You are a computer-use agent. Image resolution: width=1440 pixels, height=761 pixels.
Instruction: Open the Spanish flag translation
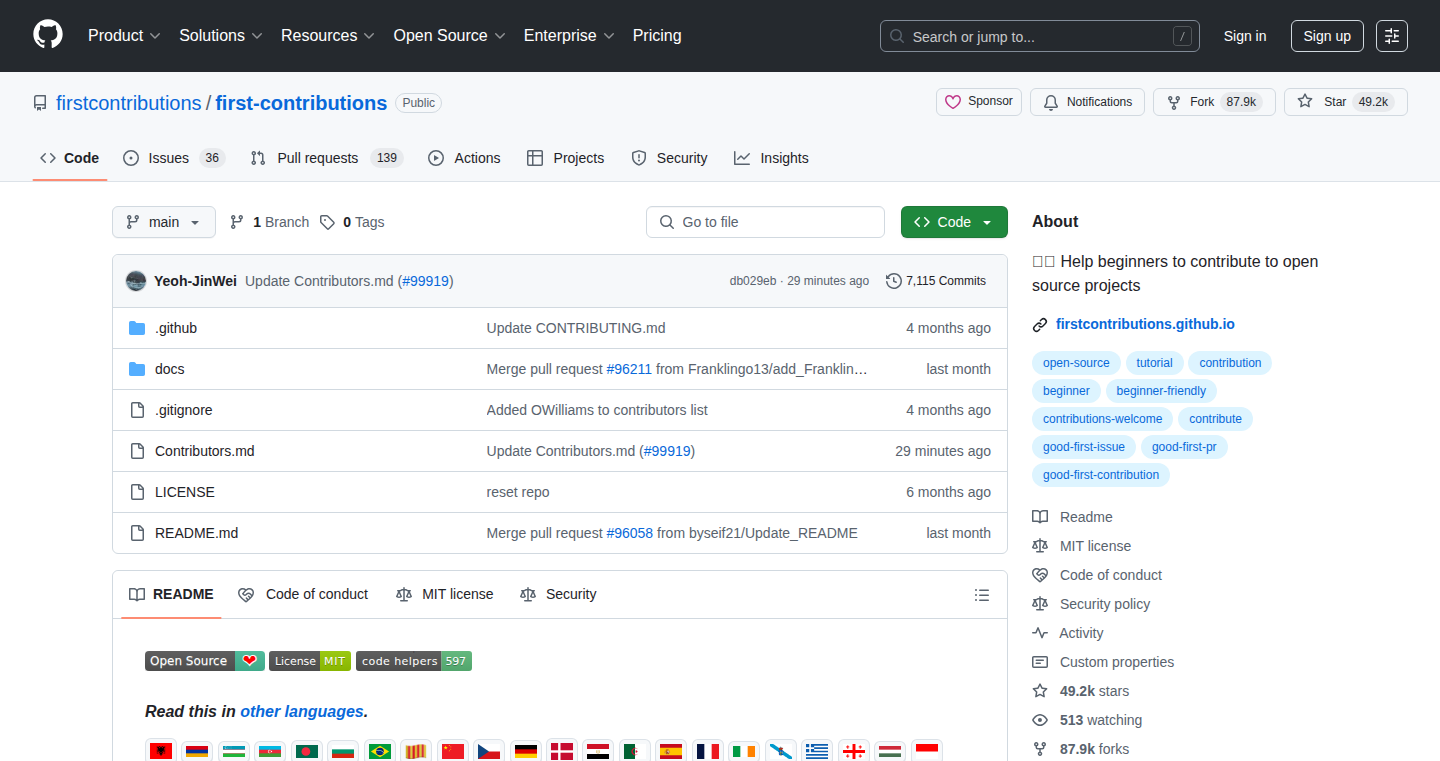(x=671, y=751)
